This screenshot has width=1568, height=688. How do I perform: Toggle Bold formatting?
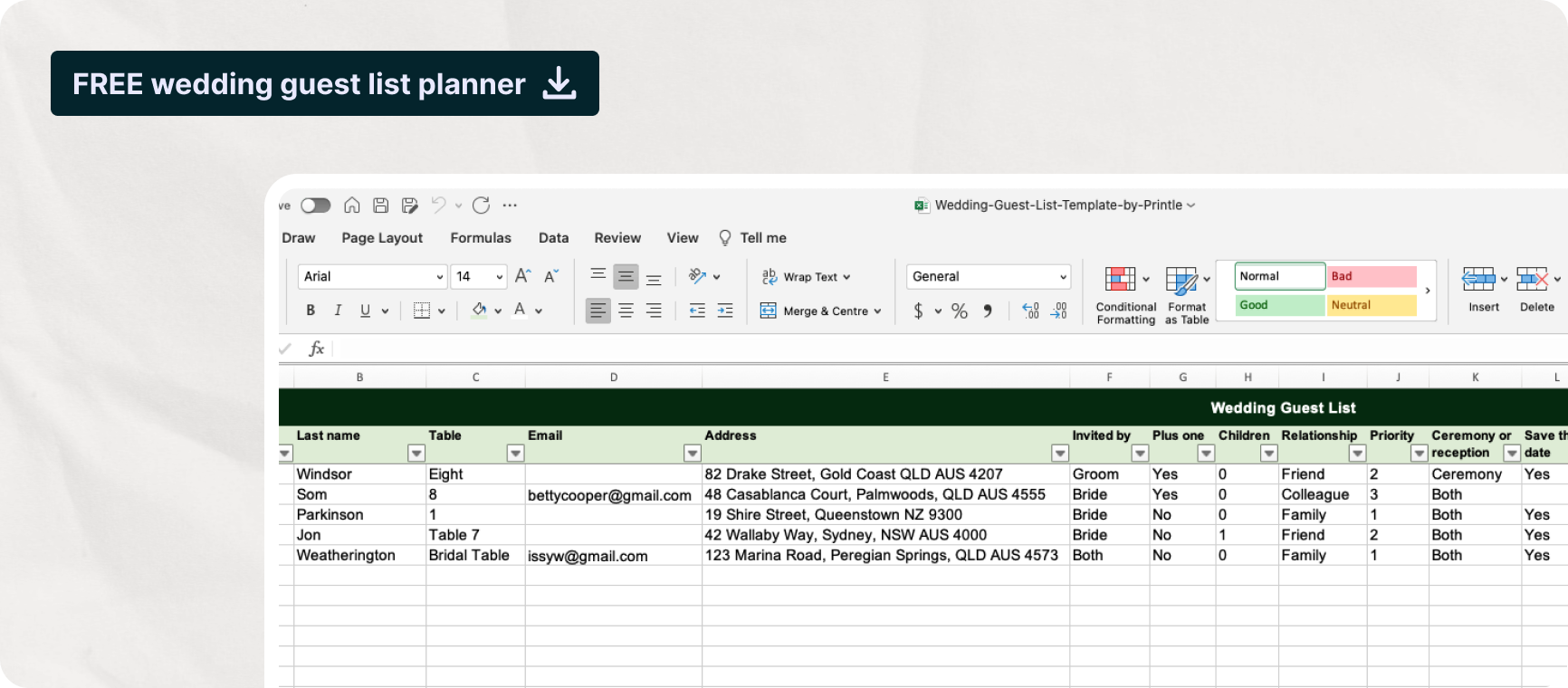pyautogui.click(x=311, y=311)
